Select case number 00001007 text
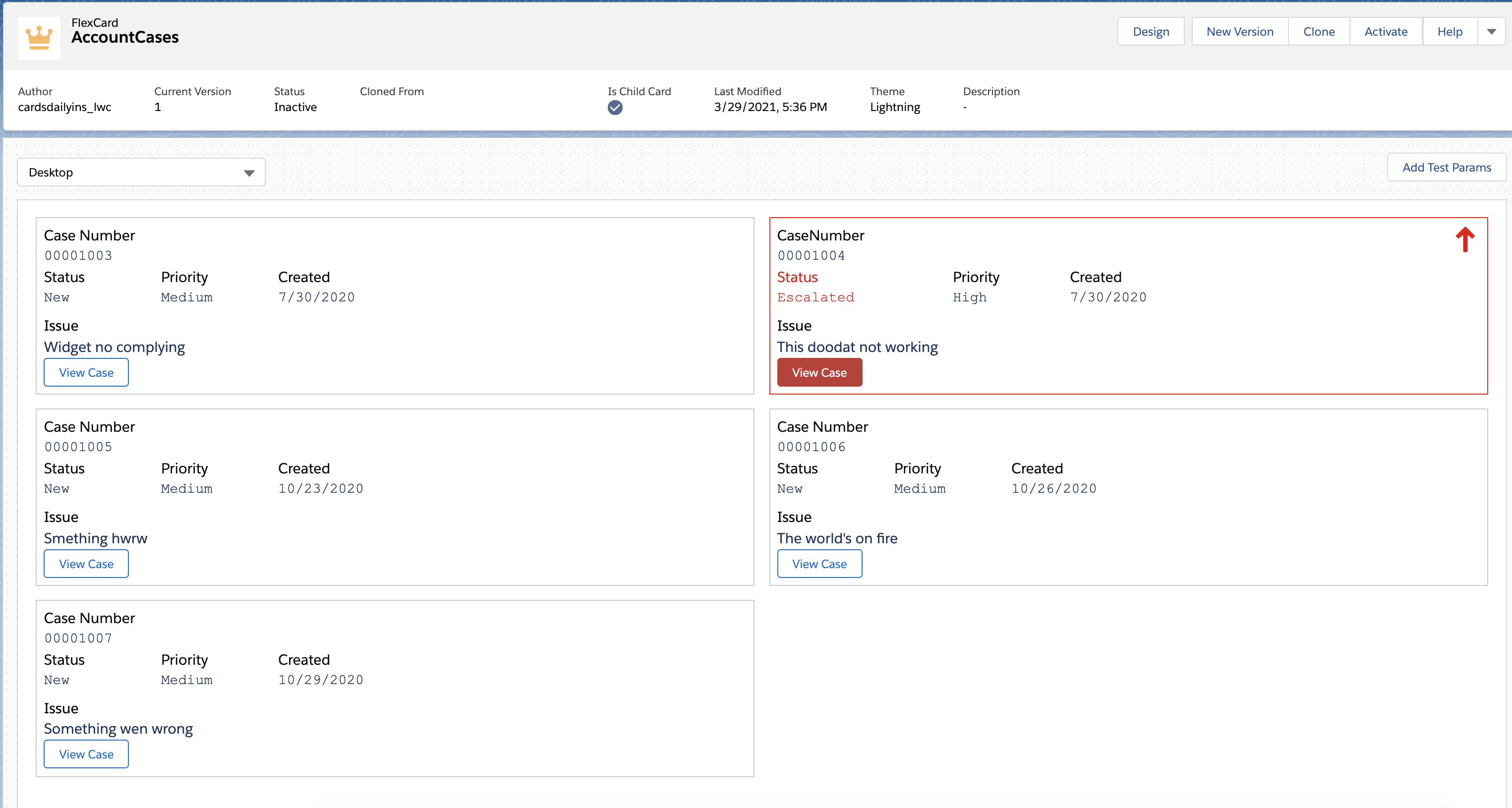The height and width of the screenshot is (808, 1512). [78, 638]
